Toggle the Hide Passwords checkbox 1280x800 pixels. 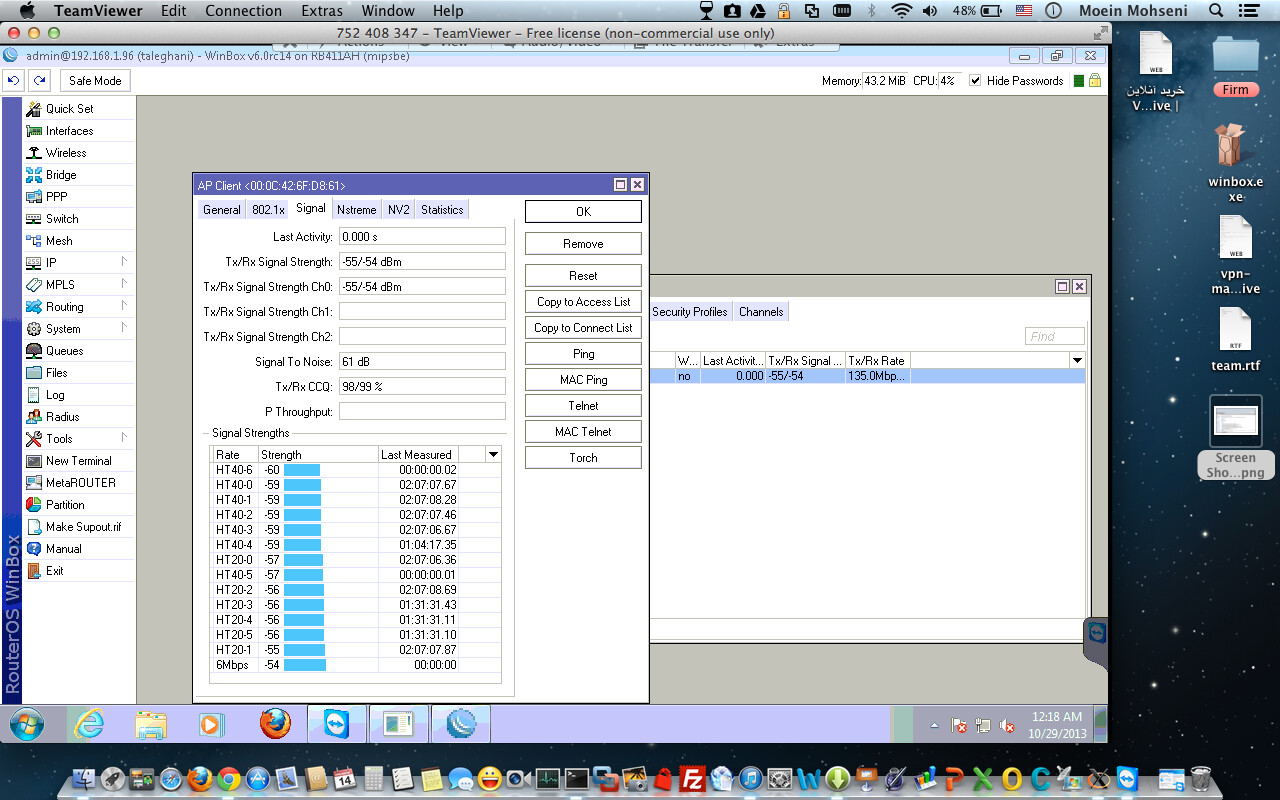pyautogui.click(x=973, y=81)
